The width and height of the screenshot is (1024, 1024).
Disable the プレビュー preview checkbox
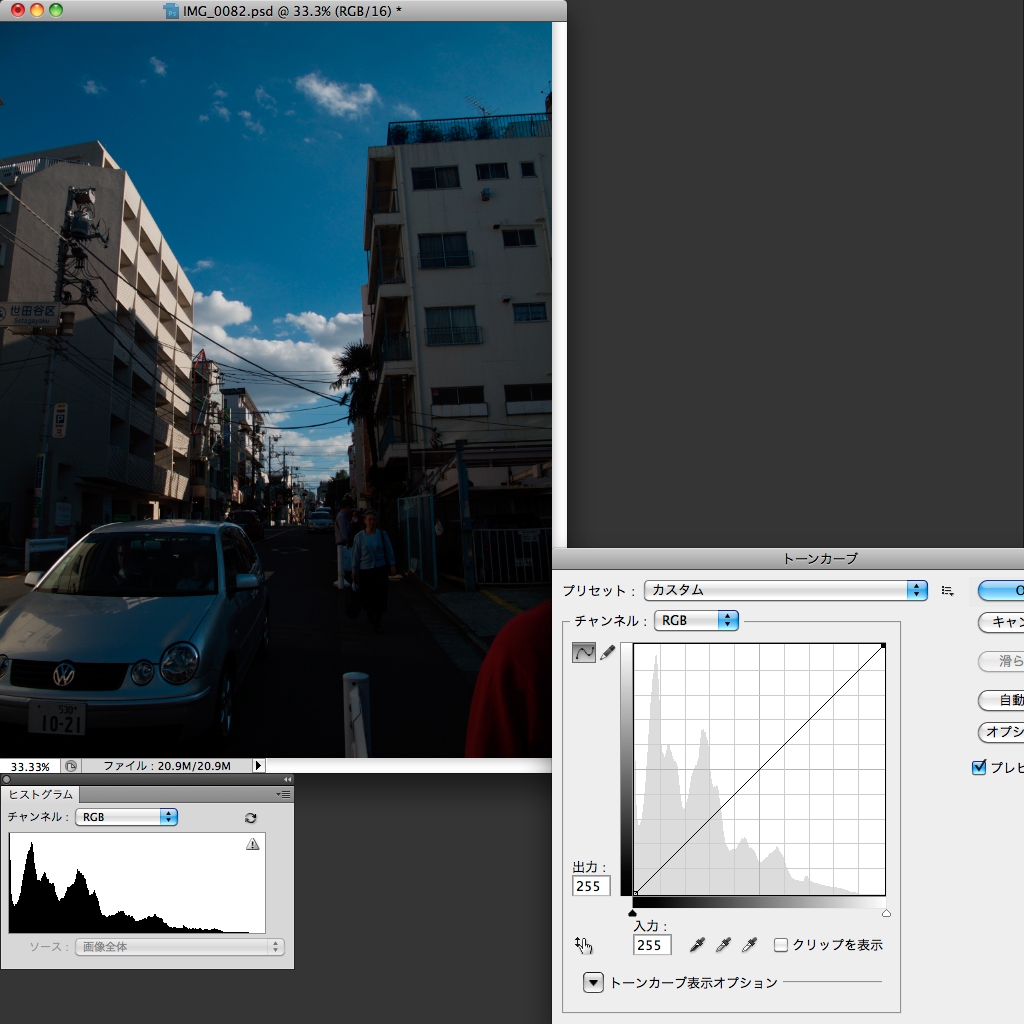point(977,767)
